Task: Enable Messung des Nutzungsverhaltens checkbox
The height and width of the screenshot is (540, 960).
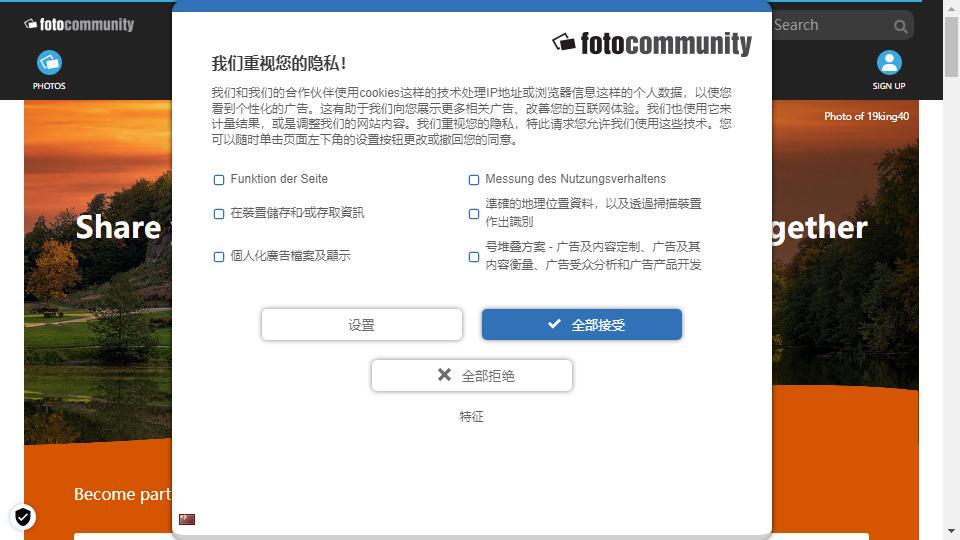Action: coord(473,179)
